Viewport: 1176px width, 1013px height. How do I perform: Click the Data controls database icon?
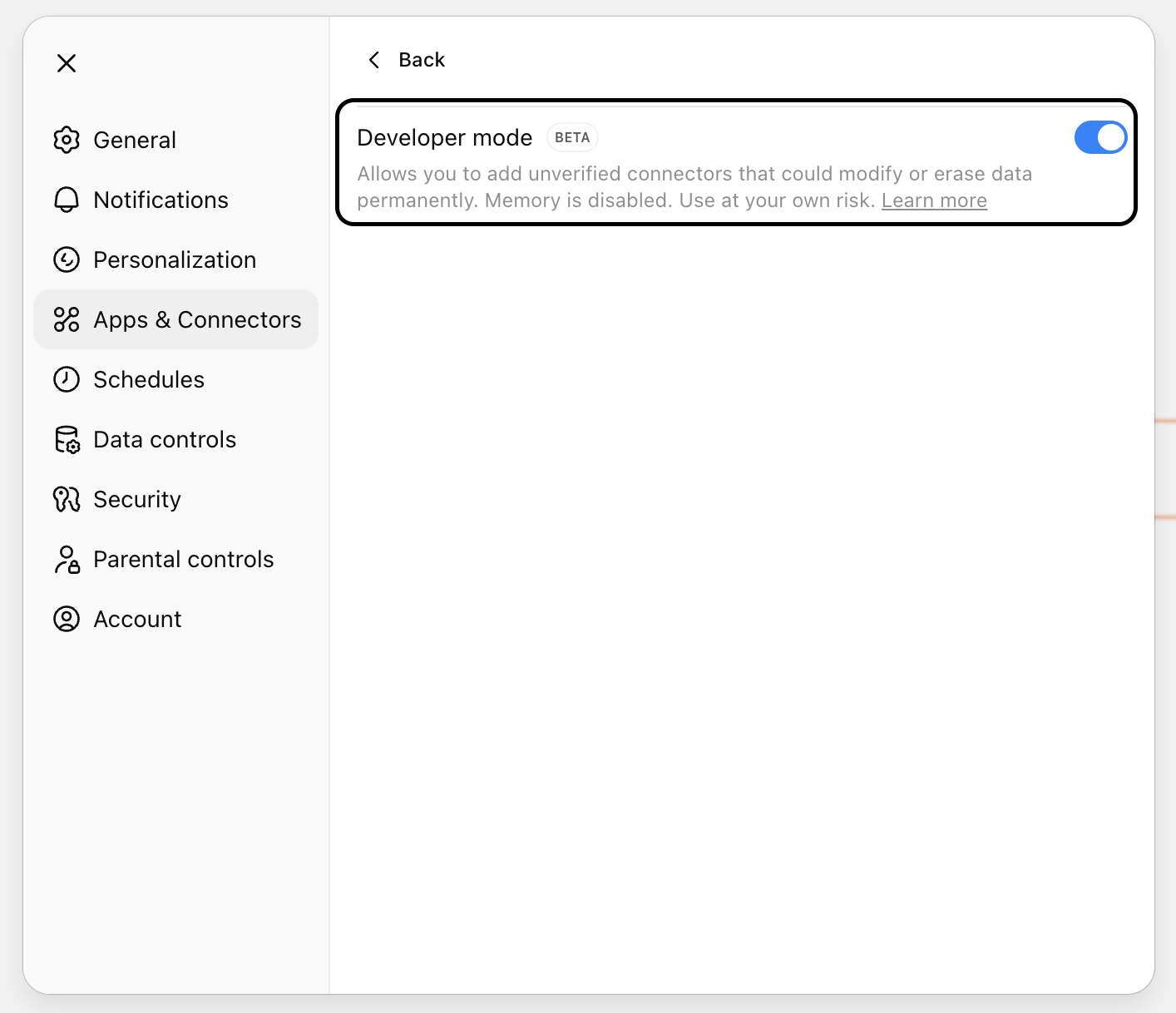[x=67, y=439]
